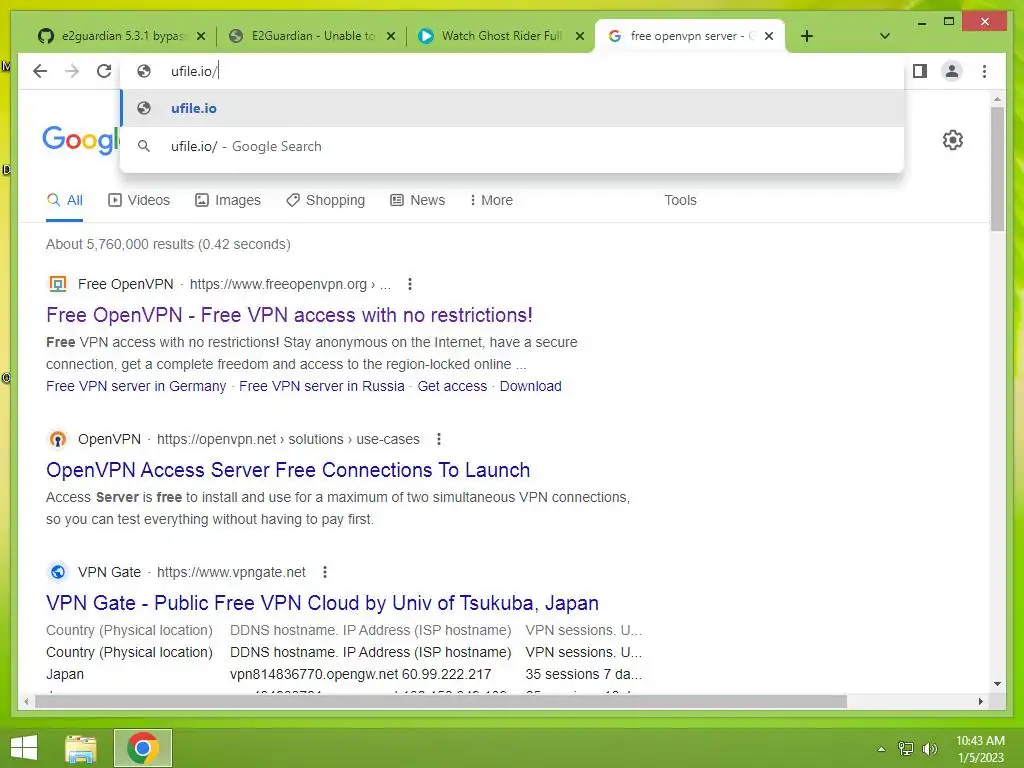Close the E2Guardian - Unable to tab
The height and width of the screenshot is (768, 1024).
click(391, 36)
